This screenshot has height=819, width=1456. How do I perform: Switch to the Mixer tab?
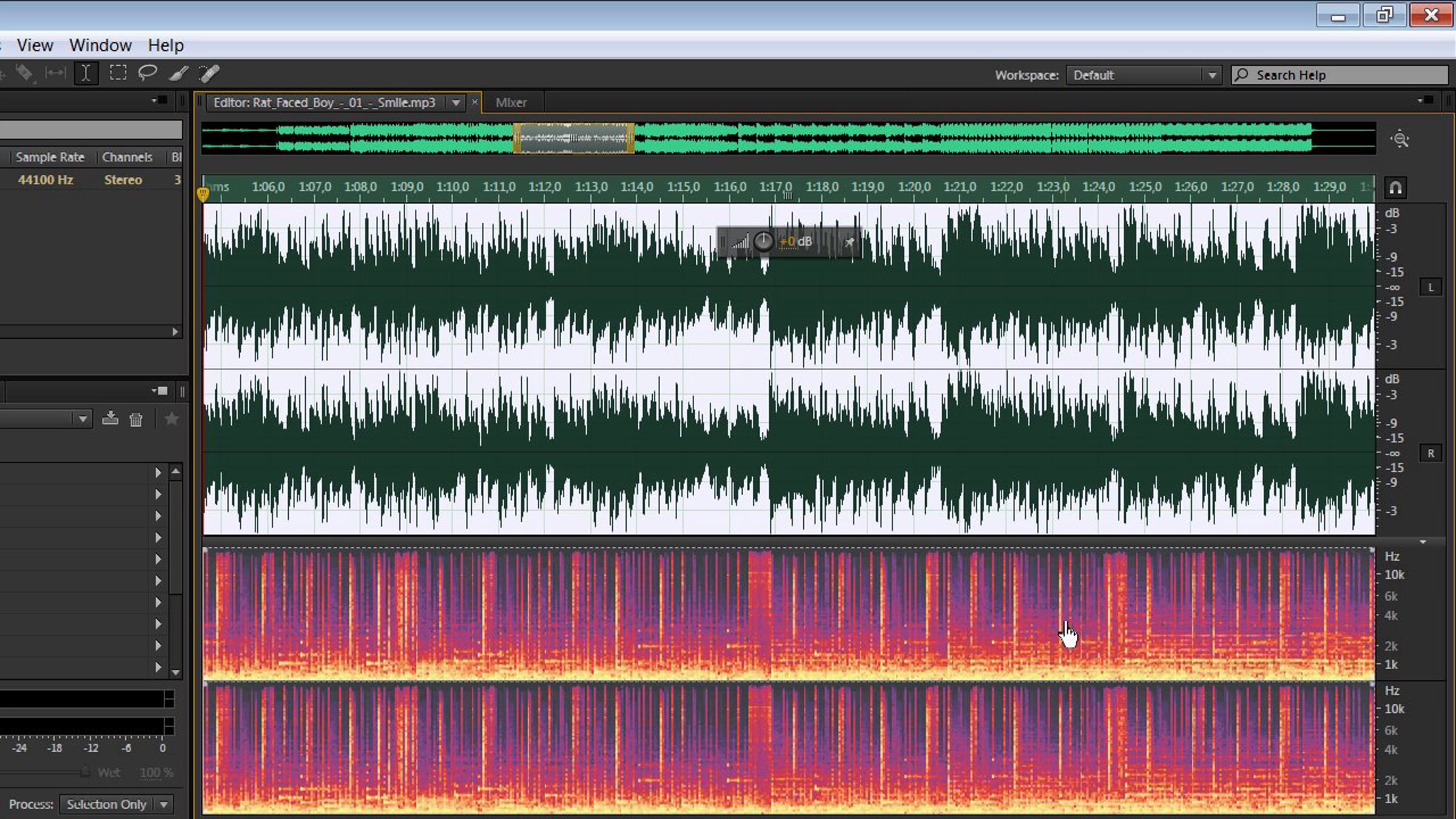(511, 103)
